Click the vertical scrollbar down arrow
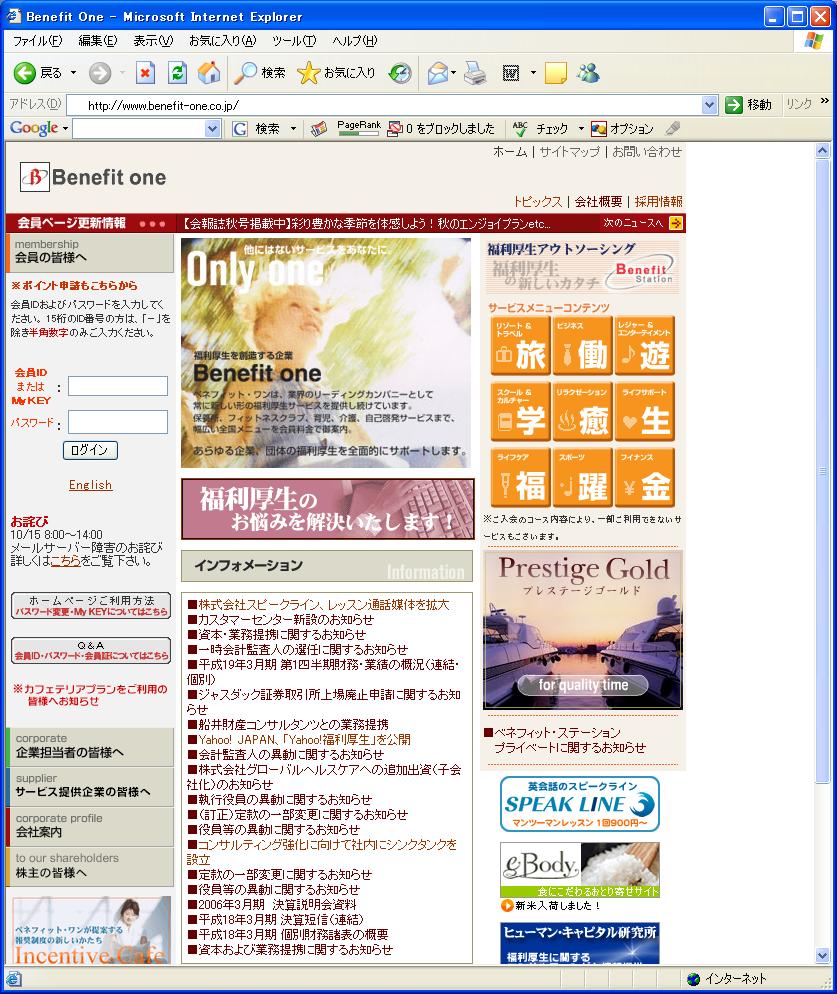 (x=822, y=955)
